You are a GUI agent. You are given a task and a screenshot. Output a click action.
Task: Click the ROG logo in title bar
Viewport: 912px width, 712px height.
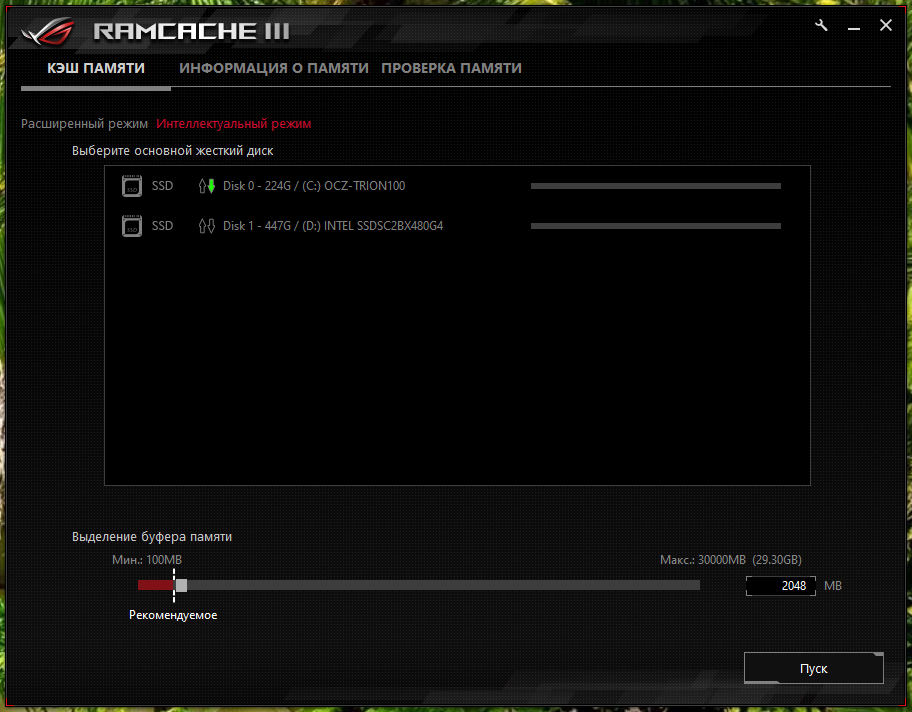tap(48, 31)
